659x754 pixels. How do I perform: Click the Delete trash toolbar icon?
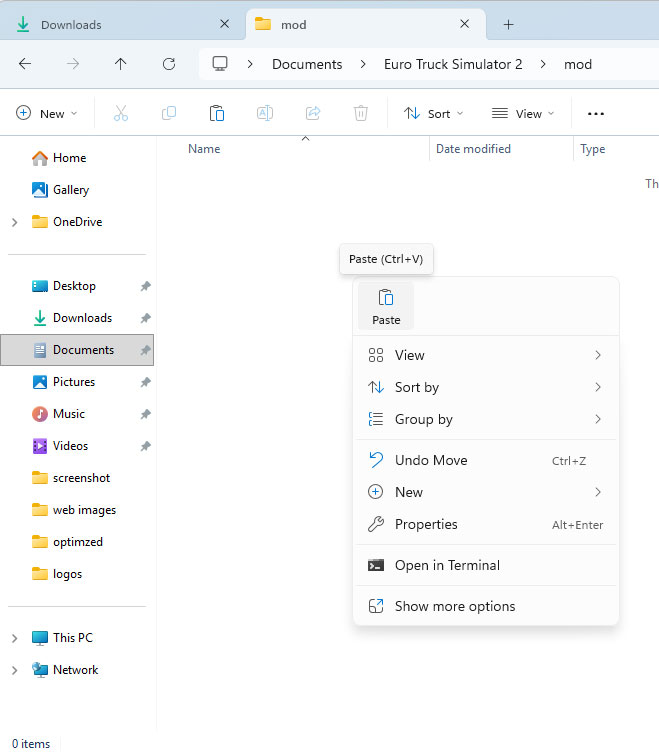(x=361, y=113)
